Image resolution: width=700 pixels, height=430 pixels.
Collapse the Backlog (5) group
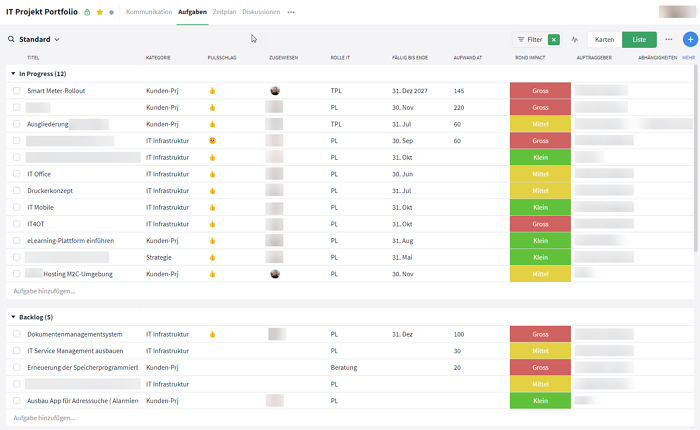point(13,317)
